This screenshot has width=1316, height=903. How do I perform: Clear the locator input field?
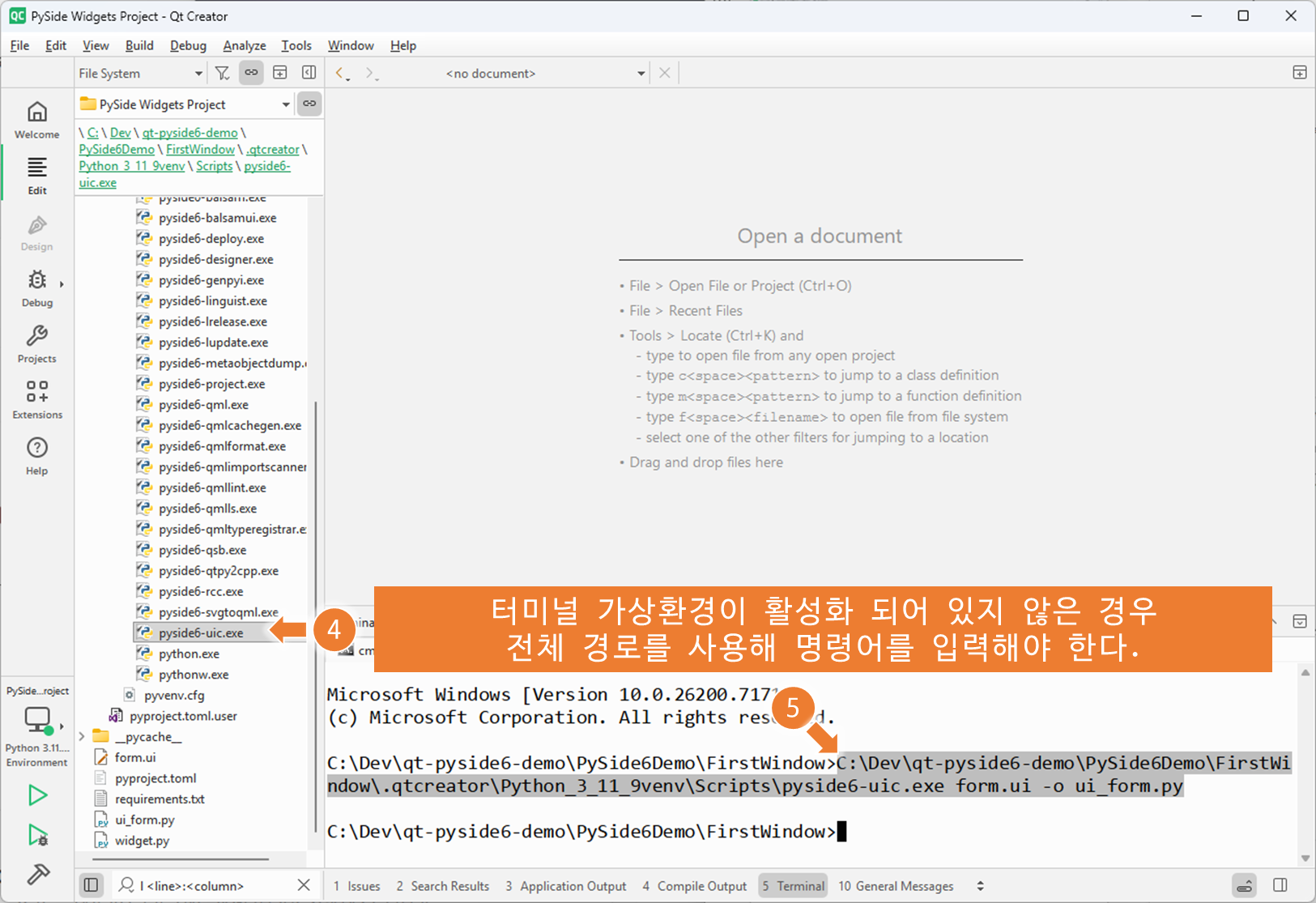pos(304,885)
